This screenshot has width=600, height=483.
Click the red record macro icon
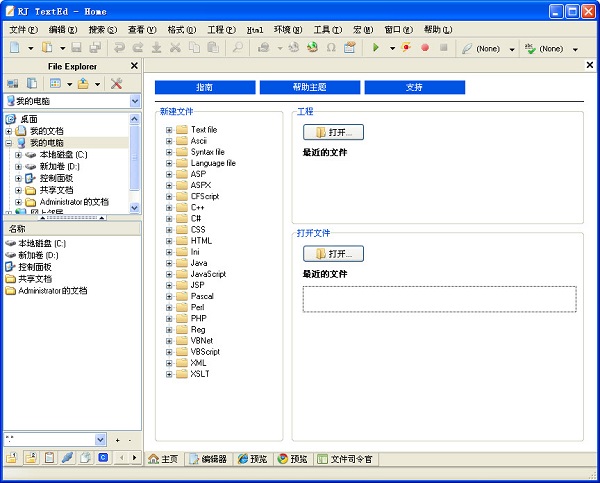point(424,48)
